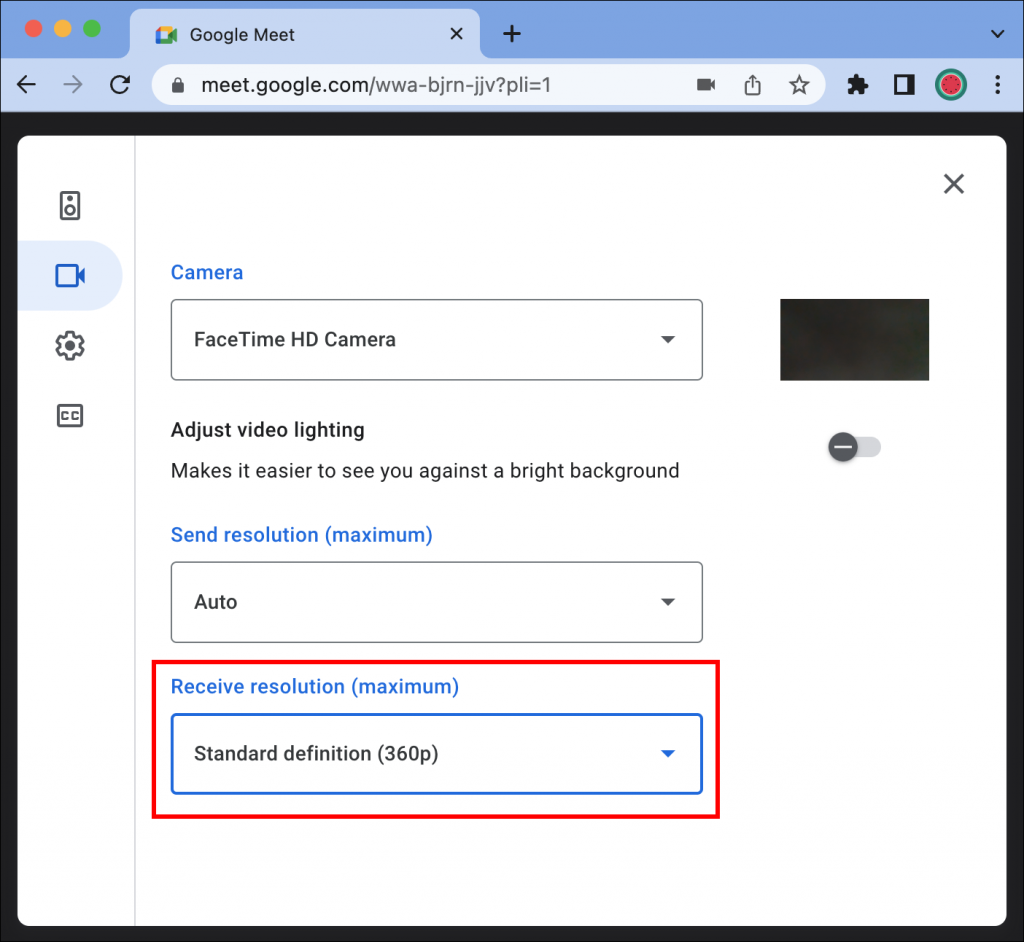Open the Chrome side panel icon

pyautogui.click(x=904, y=85)
